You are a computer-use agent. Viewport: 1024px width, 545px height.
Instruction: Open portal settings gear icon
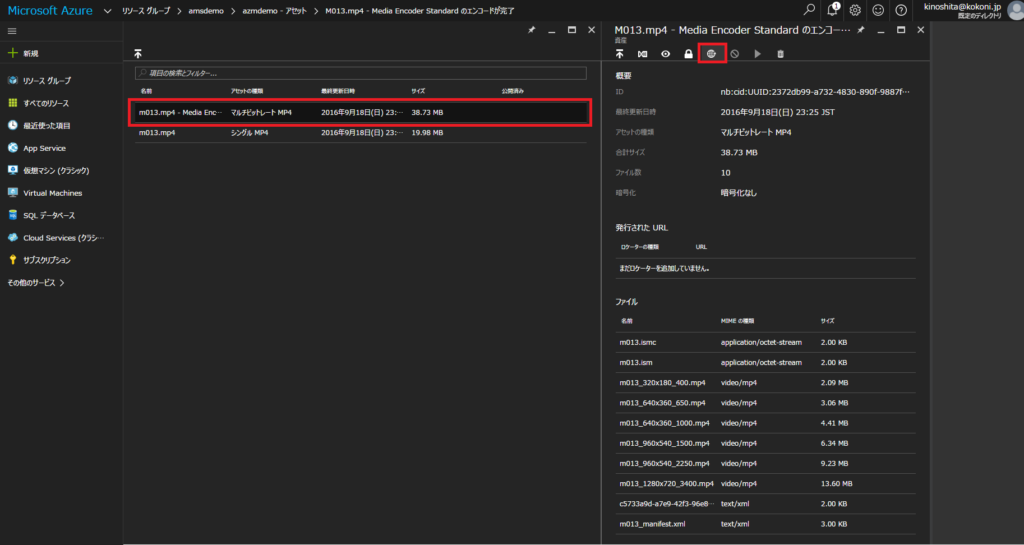[855, 10]
